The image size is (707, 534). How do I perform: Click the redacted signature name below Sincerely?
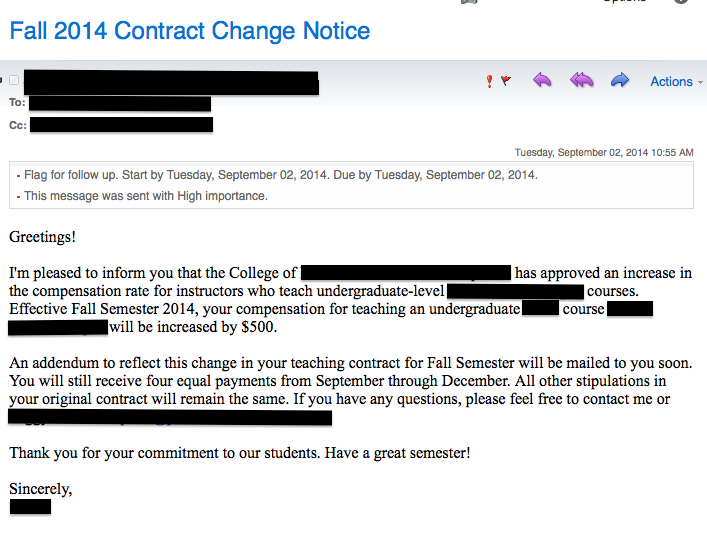(30, 507)
